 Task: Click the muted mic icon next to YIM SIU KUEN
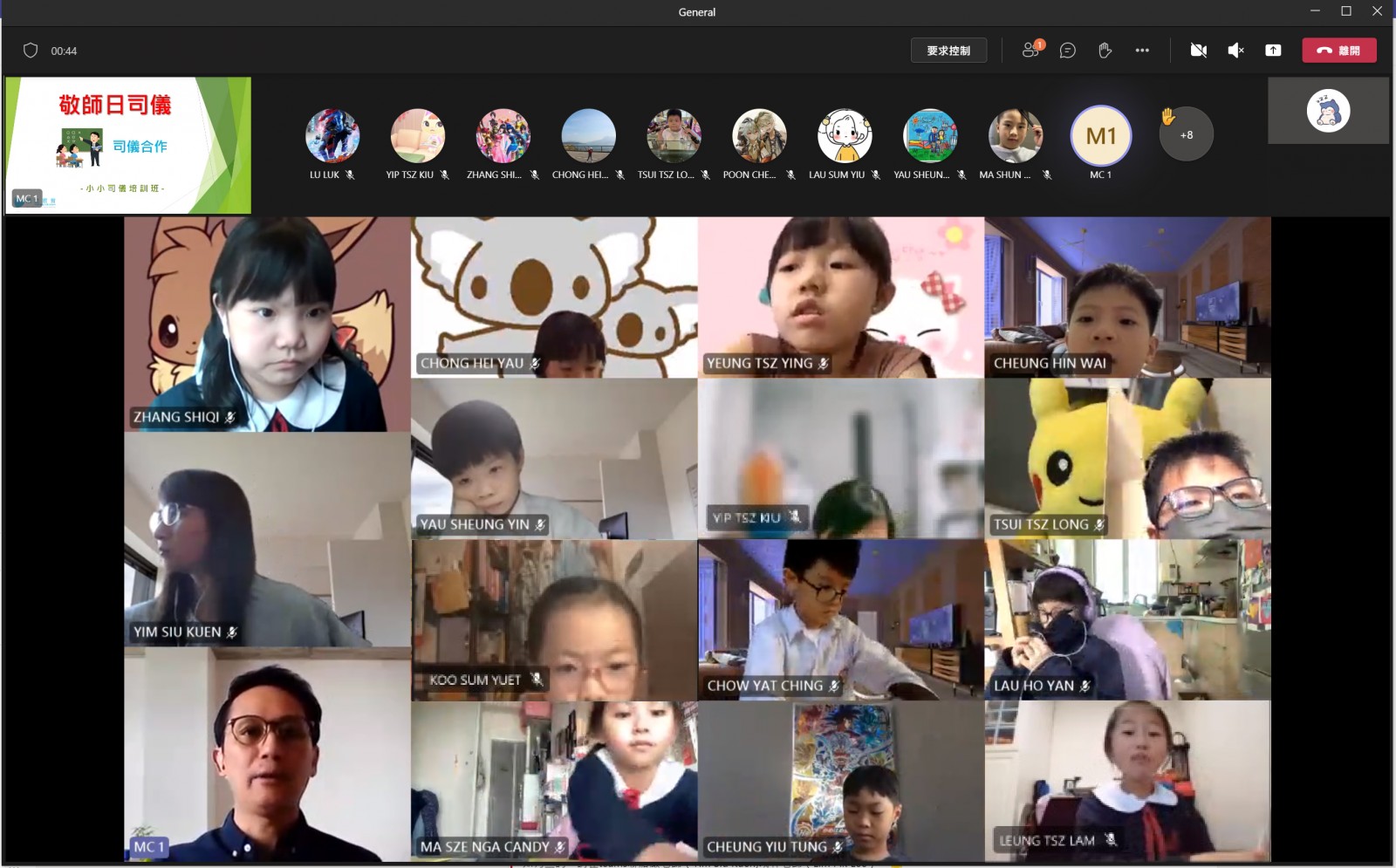click(232, 632)
